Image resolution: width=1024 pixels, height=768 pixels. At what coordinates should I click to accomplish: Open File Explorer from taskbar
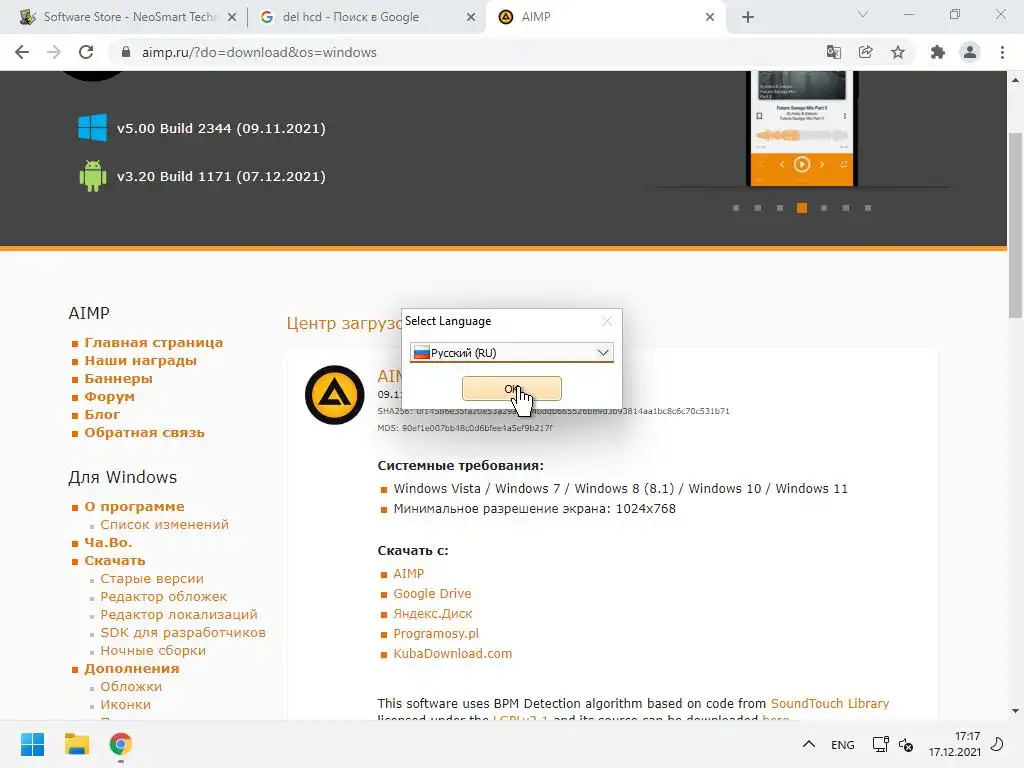point(76,744)
